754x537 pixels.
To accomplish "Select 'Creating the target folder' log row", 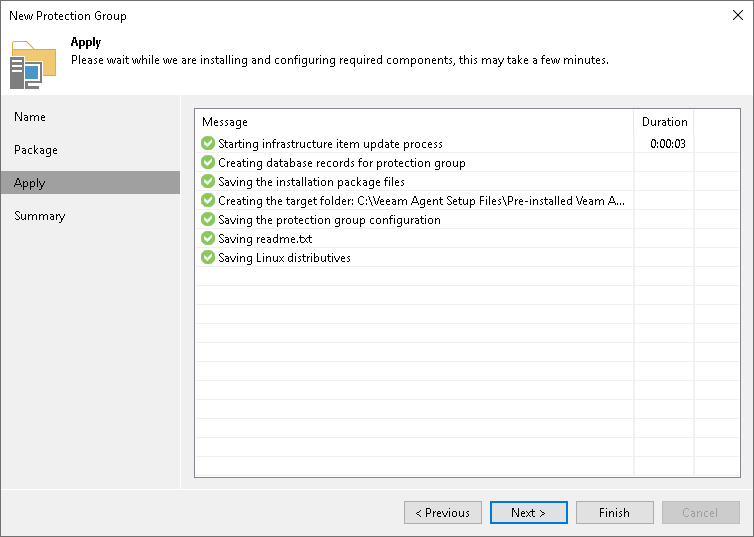I will [467, 200].
